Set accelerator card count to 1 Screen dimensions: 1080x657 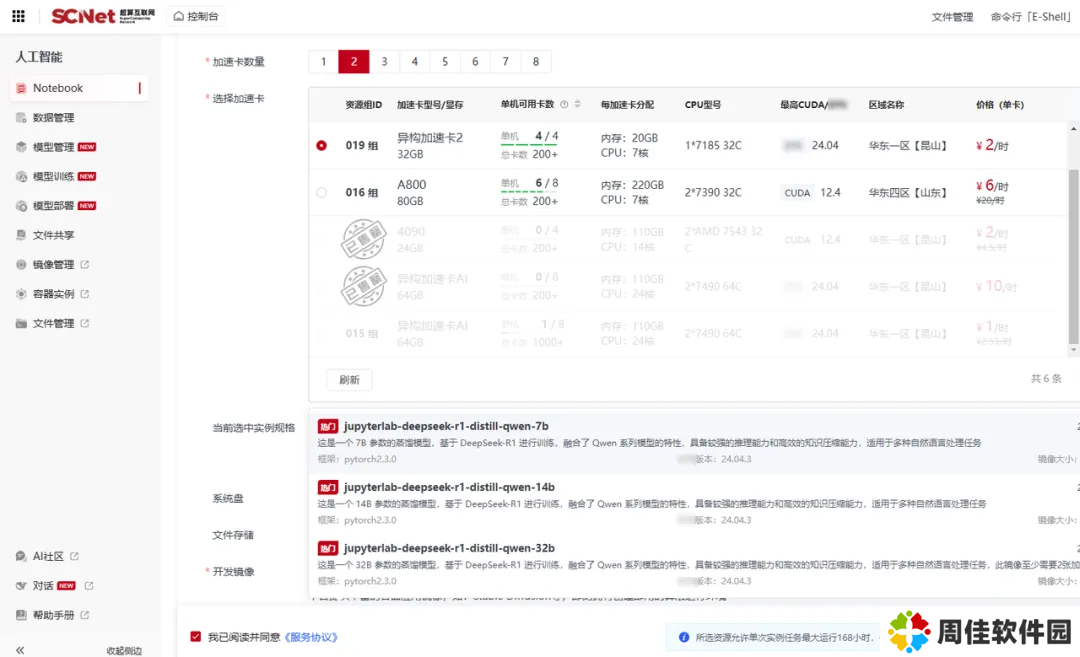click(x=323, y=61)
